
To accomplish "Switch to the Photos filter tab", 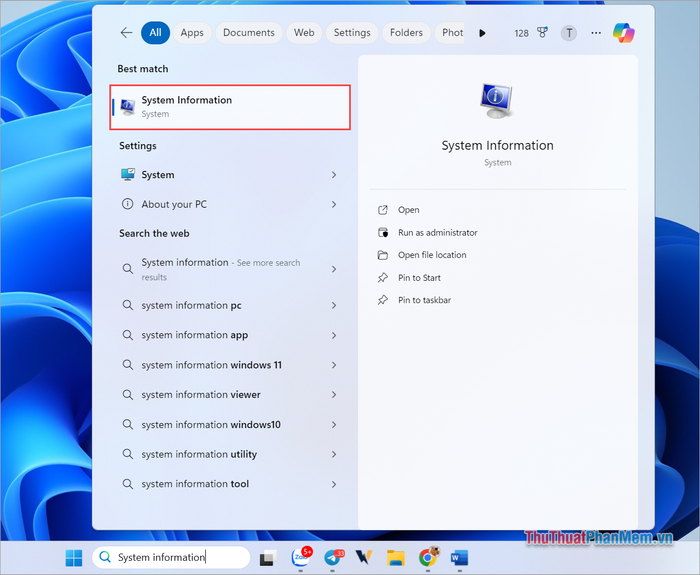I will (450, 33).
